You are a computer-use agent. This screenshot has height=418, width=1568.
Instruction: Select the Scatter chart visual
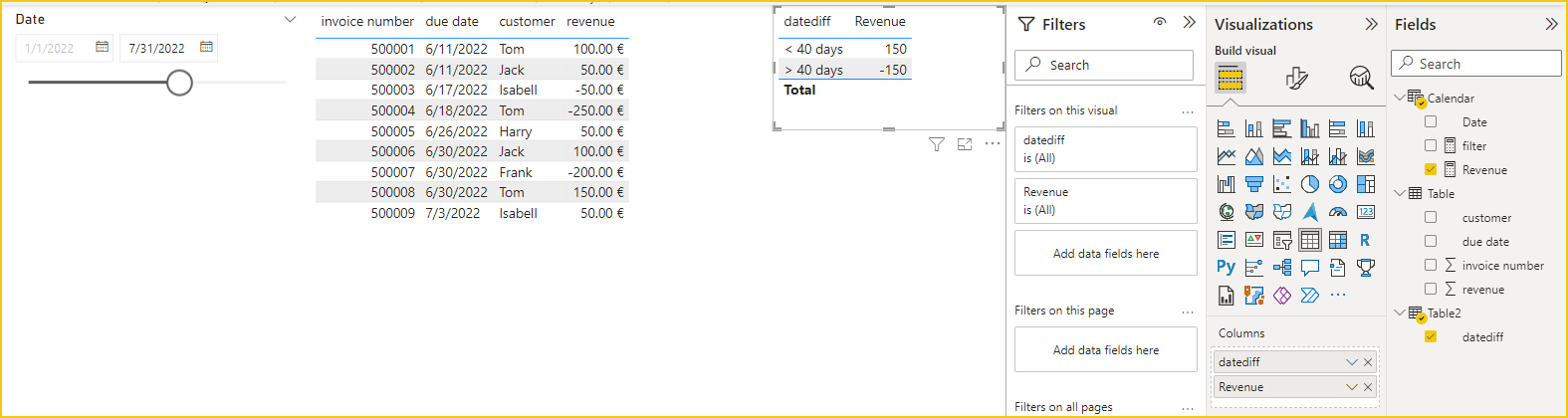tap(1282, 184)
